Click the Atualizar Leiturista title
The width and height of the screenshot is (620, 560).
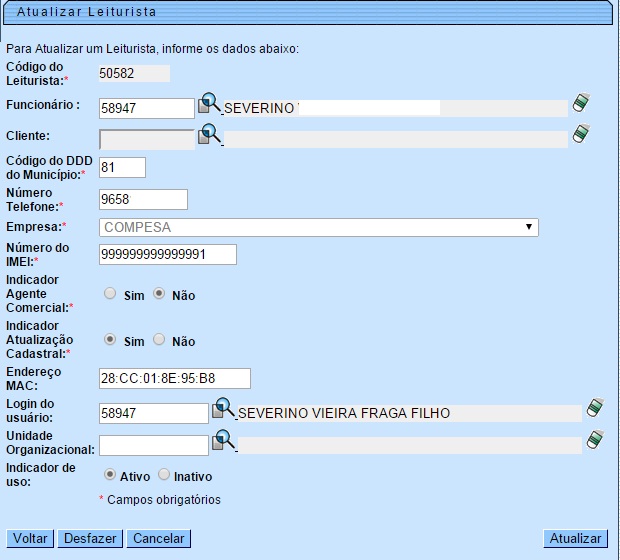click(87, 12)
